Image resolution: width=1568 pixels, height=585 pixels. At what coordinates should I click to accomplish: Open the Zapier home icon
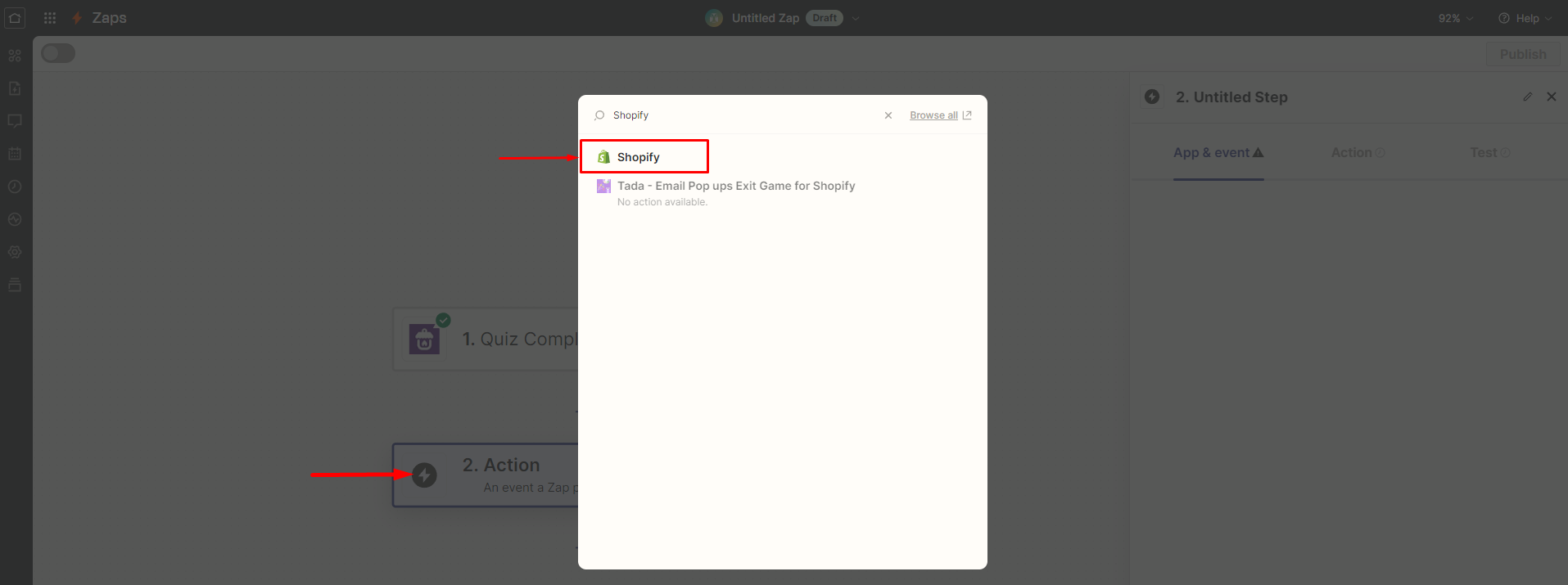click(x=15, y=17)
